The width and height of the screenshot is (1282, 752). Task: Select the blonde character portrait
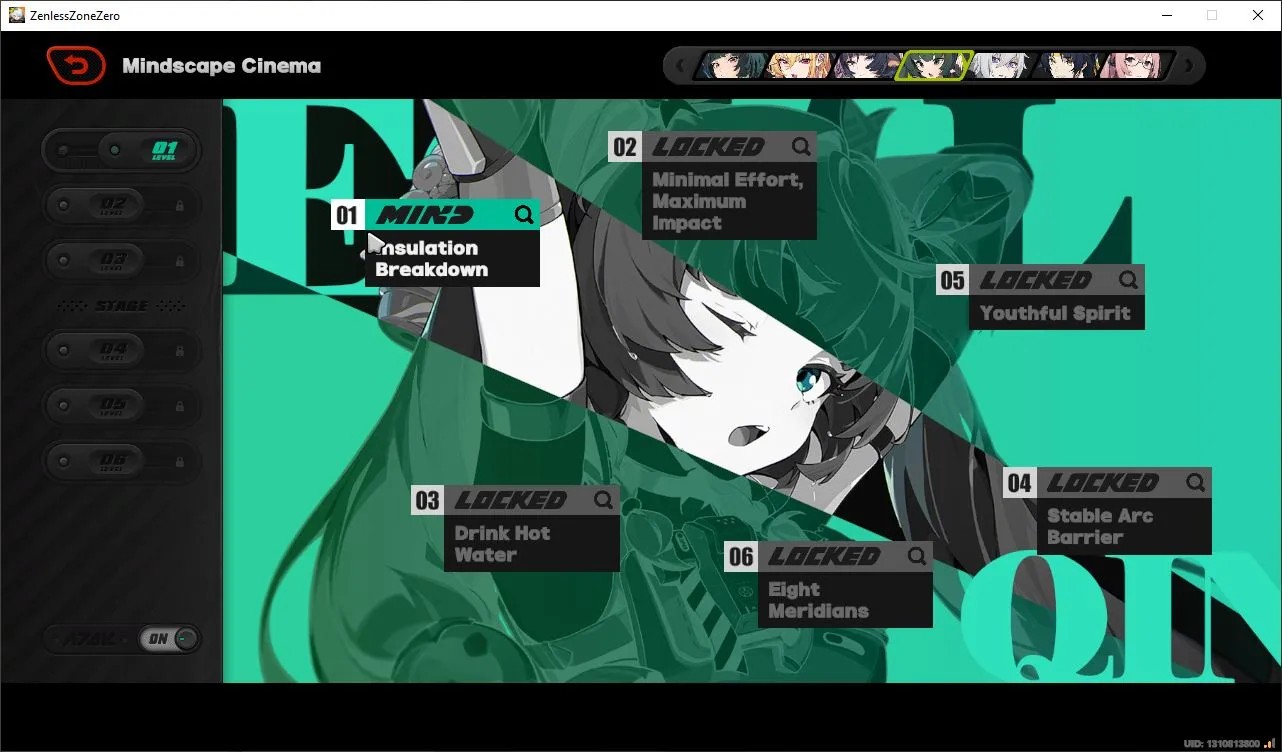798,66
